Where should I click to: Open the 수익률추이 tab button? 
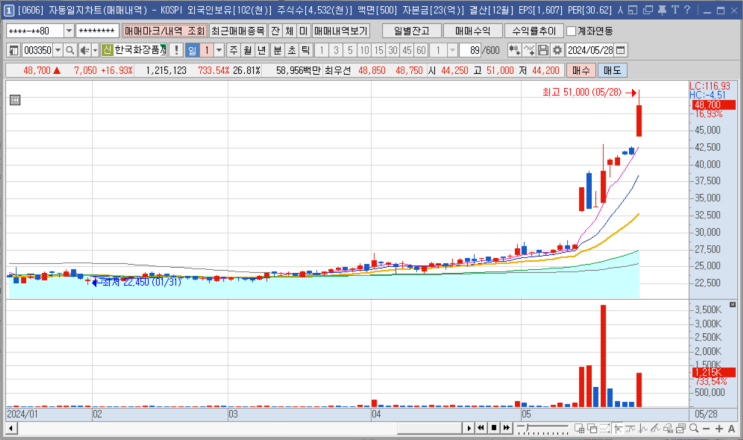[x=534, y=31]
